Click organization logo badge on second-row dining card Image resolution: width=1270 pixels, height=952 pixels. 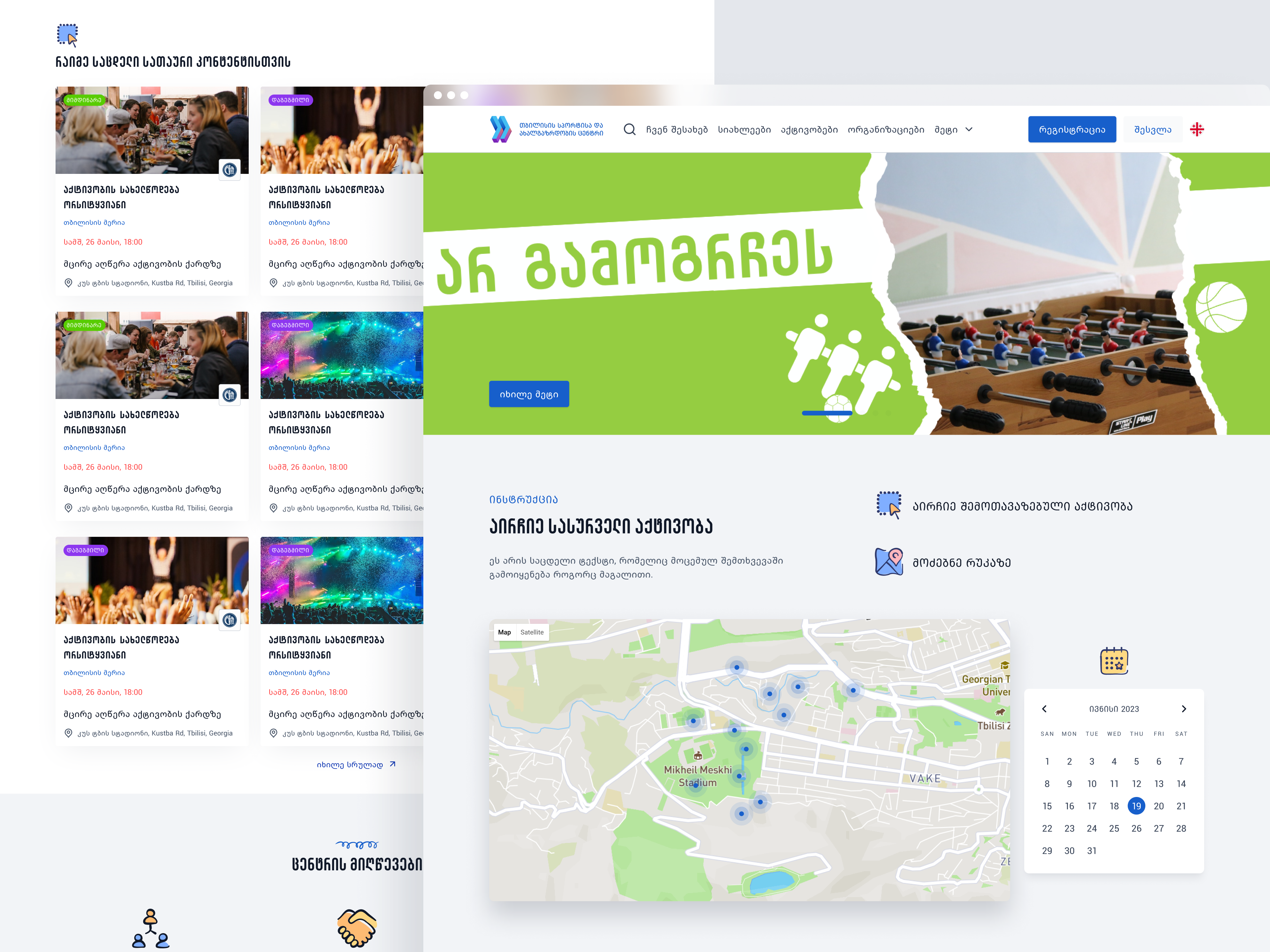(x=230, y=394)
